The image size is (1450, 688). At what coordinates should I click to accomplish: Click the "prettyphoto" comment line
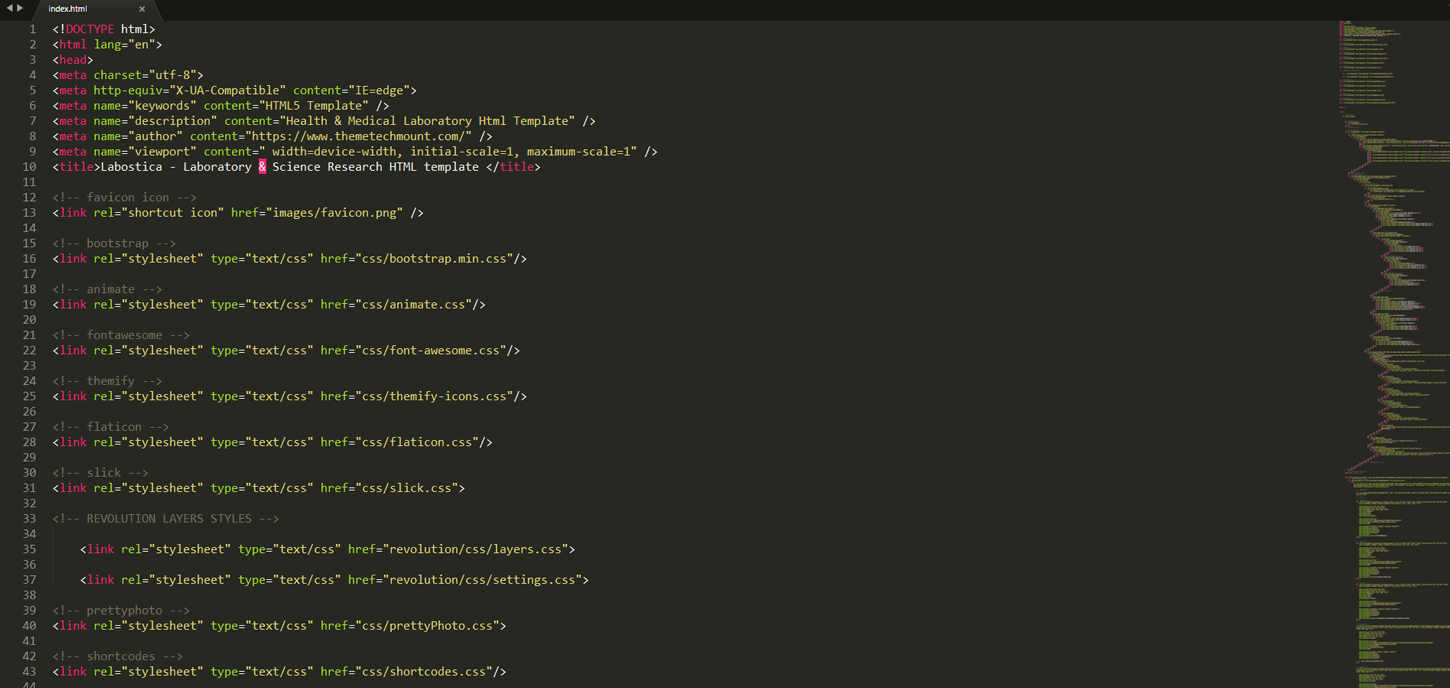pos(121,610)
